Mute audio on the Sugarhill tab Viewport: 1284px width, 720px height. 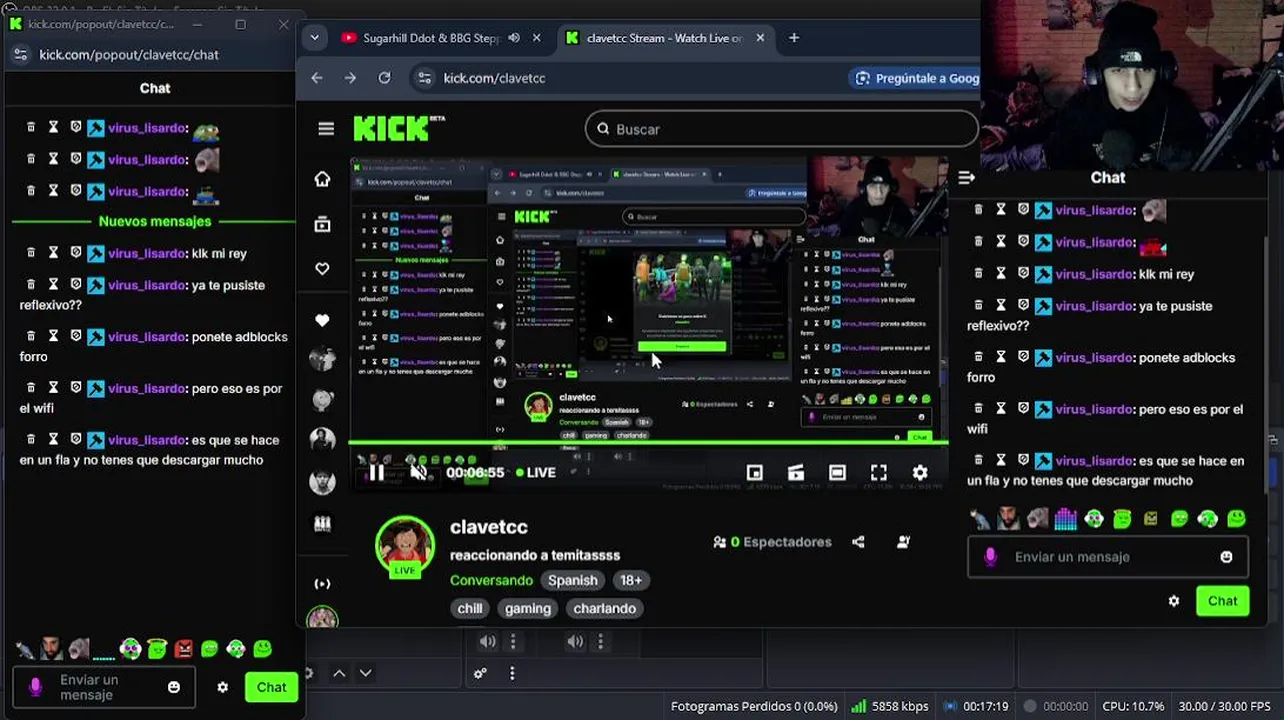[514, 38]
